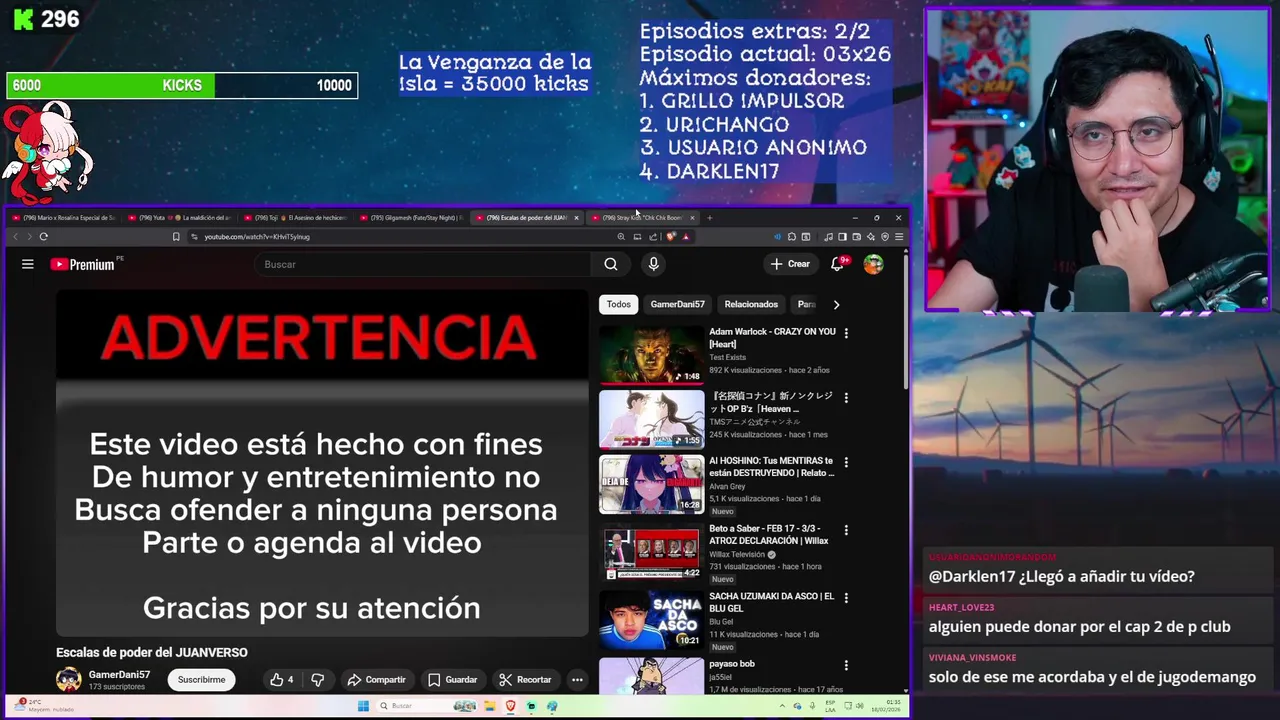Click the YouTube Buscar search field
Image resolution: width=1280 pixels, height=720 pixels.
pos(422,264)
